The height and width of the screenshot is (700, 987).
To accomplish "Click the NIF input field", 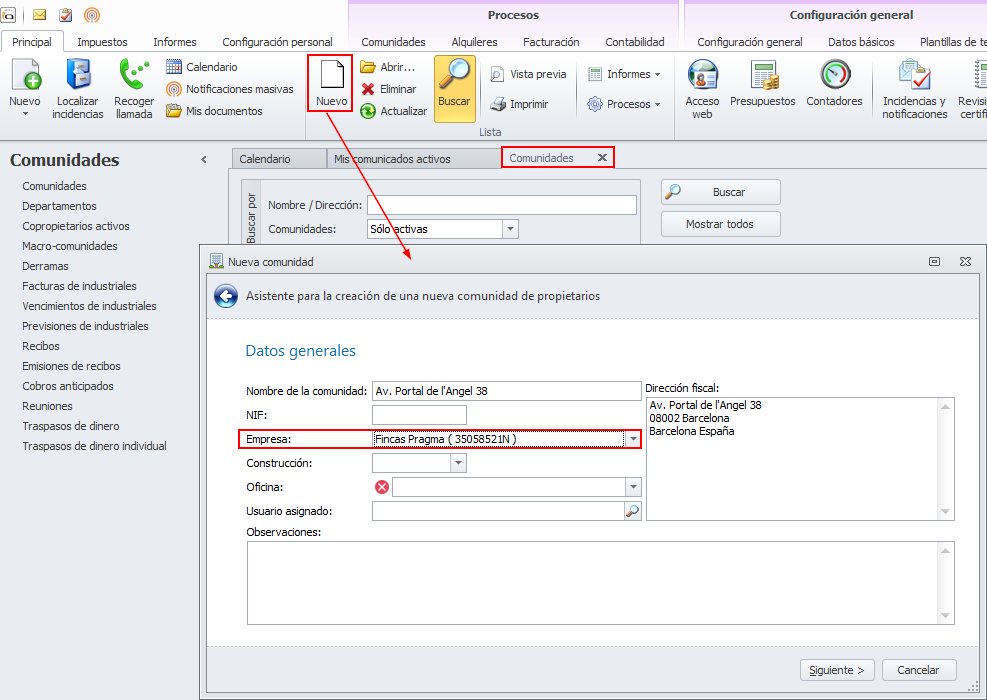I will click(x=419, y=415).
